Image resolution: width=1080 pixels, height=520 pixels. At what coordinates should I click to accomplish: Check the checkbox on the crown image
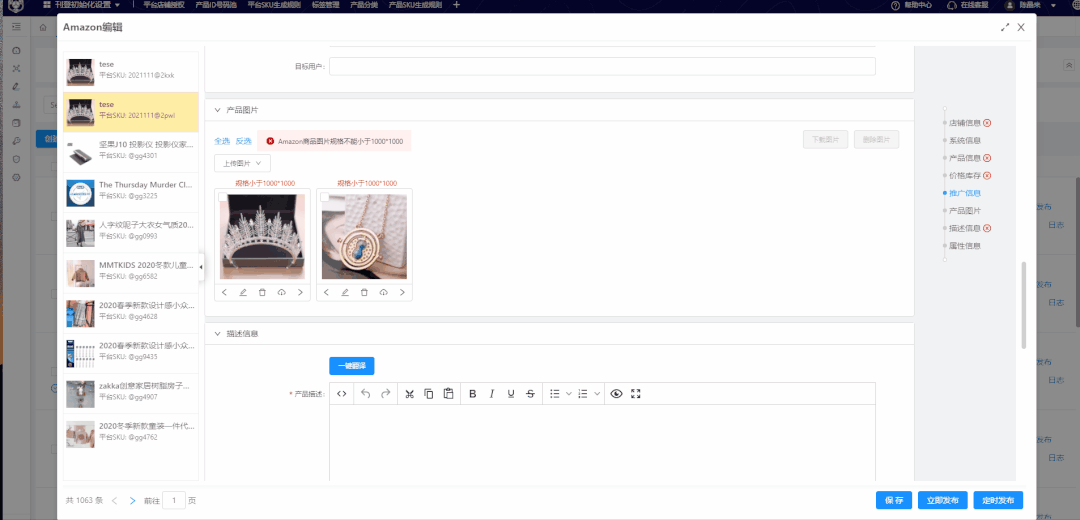pyautogui.click(x=223, y=197)
